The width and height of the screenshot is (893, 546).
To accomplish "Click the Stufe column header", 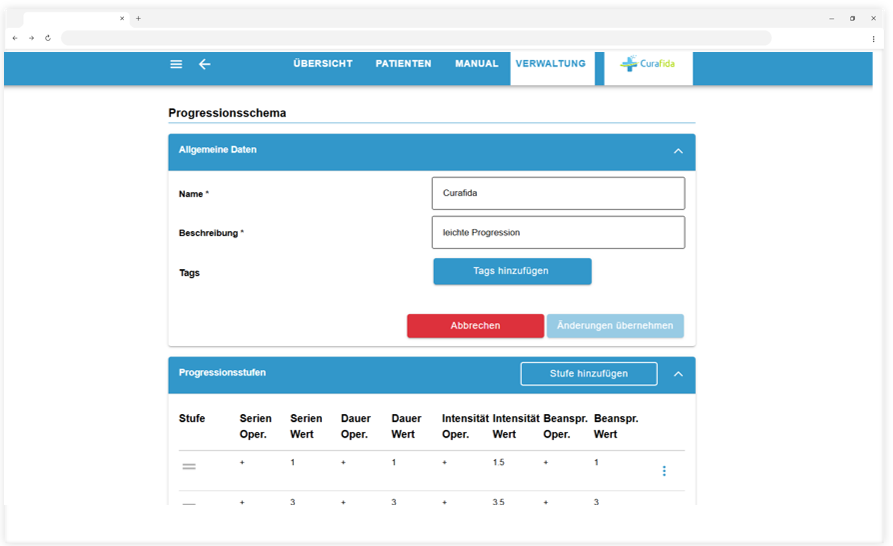I will [192, 418].
